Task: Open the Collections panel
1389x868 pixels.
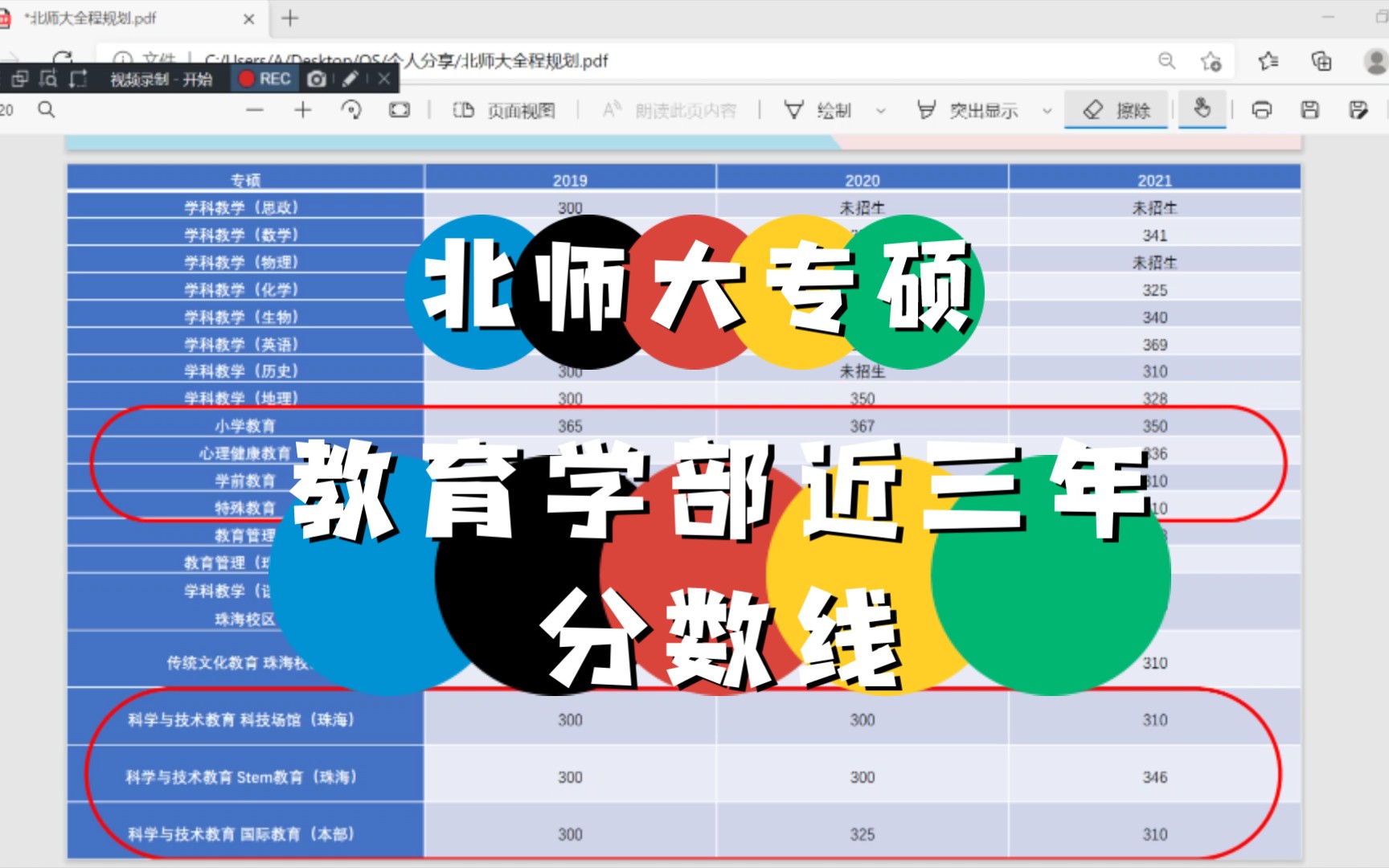Action: [x=1321, y=61]
